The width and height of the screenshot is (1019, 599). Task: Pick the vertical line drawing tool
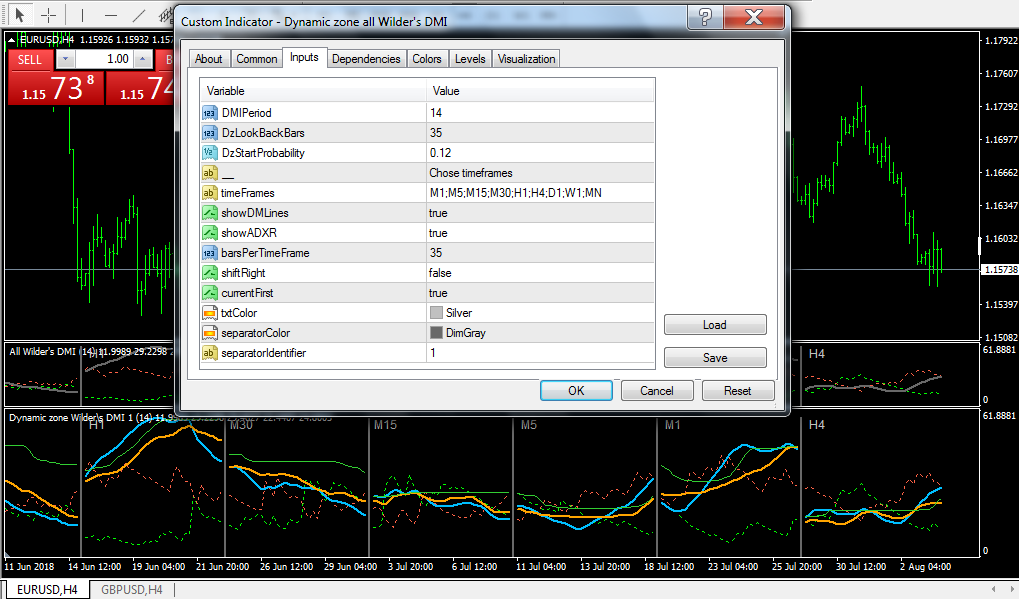(82, 14)
